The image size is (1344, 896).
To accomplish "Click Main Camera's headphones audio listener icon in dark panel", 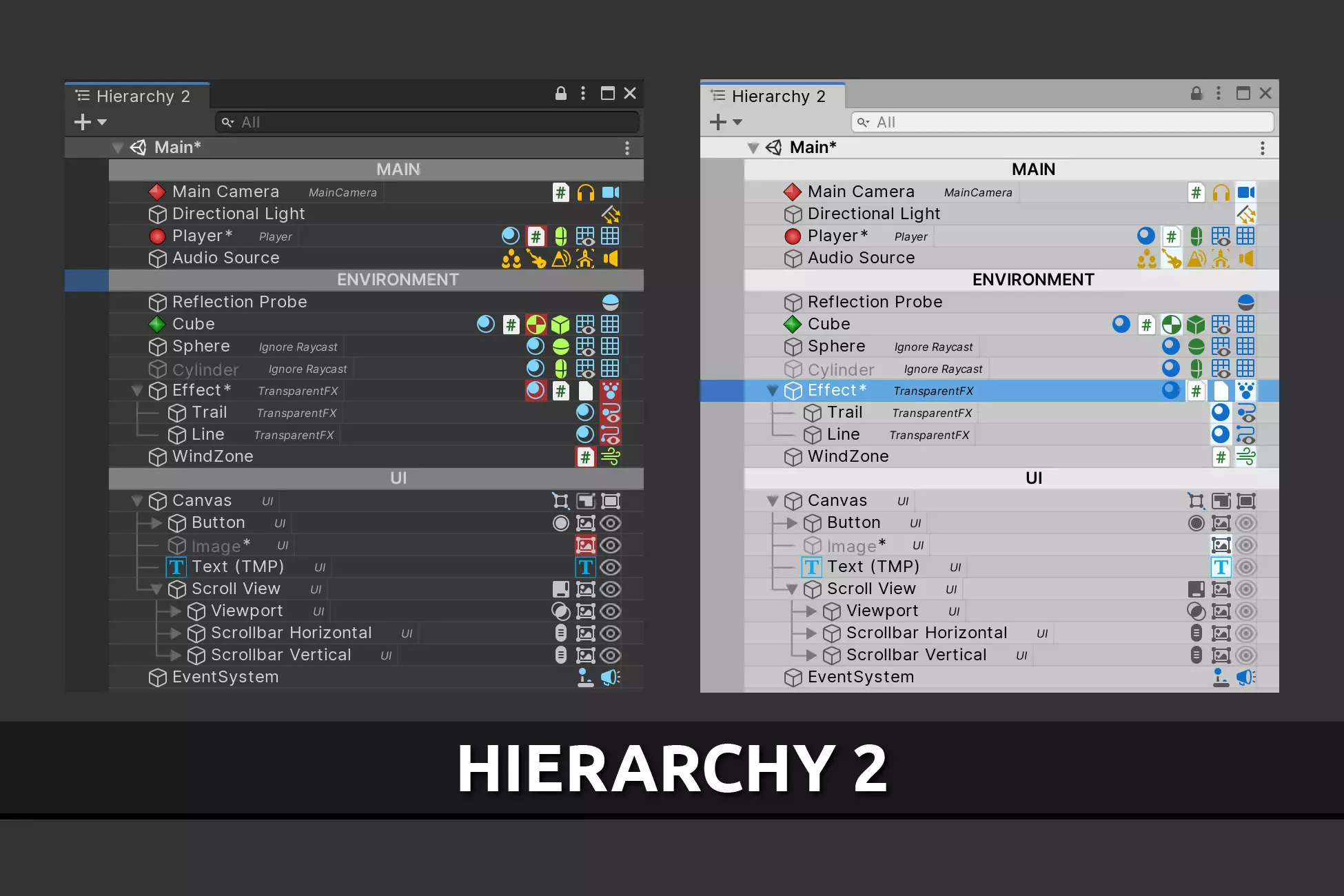I will [x=585, y=192].
